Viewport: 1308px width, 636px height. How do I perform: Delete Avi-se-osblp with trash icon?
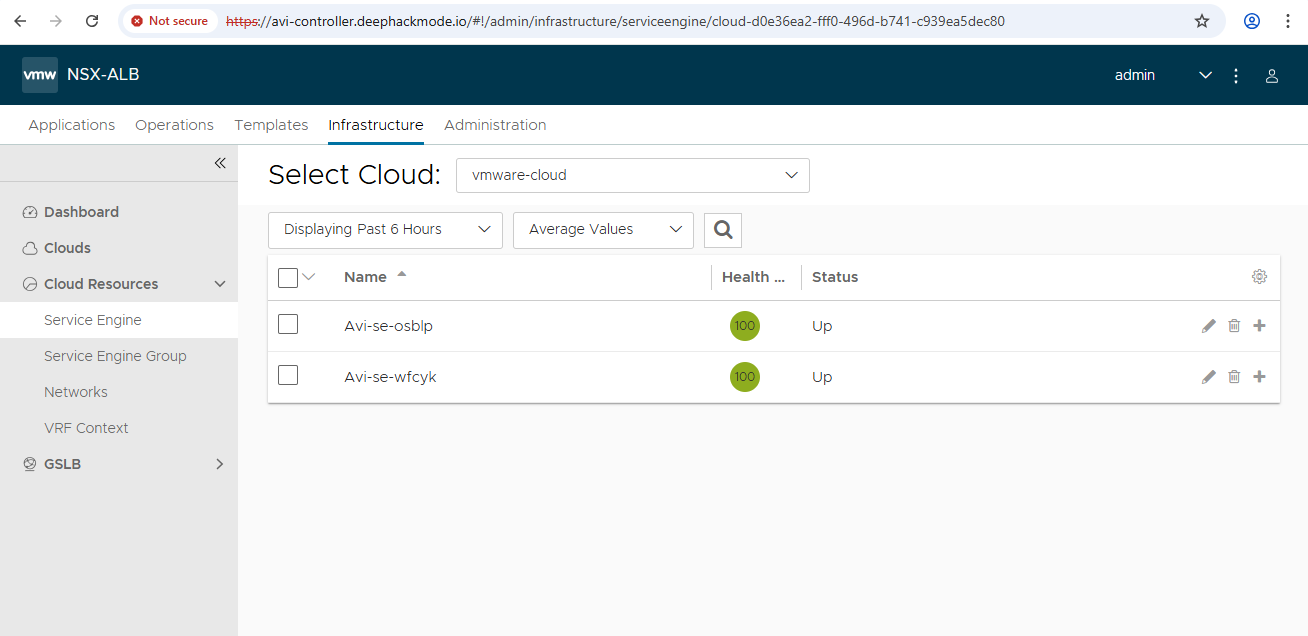tap(1234, 326)
